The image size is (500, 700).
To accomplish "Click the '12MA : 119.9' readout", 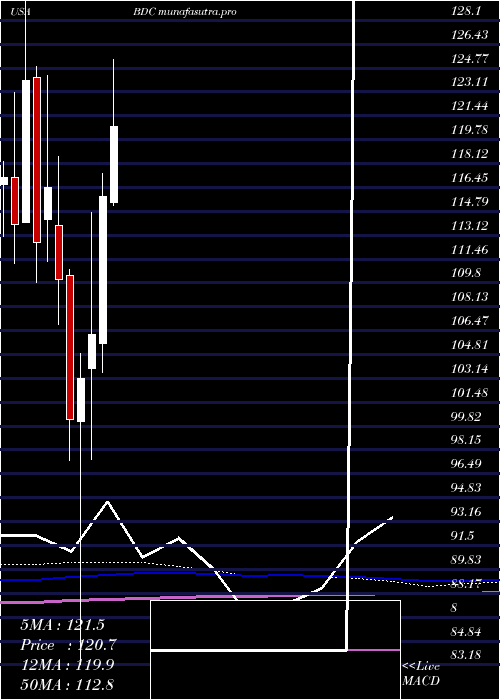I will [67, 665].
